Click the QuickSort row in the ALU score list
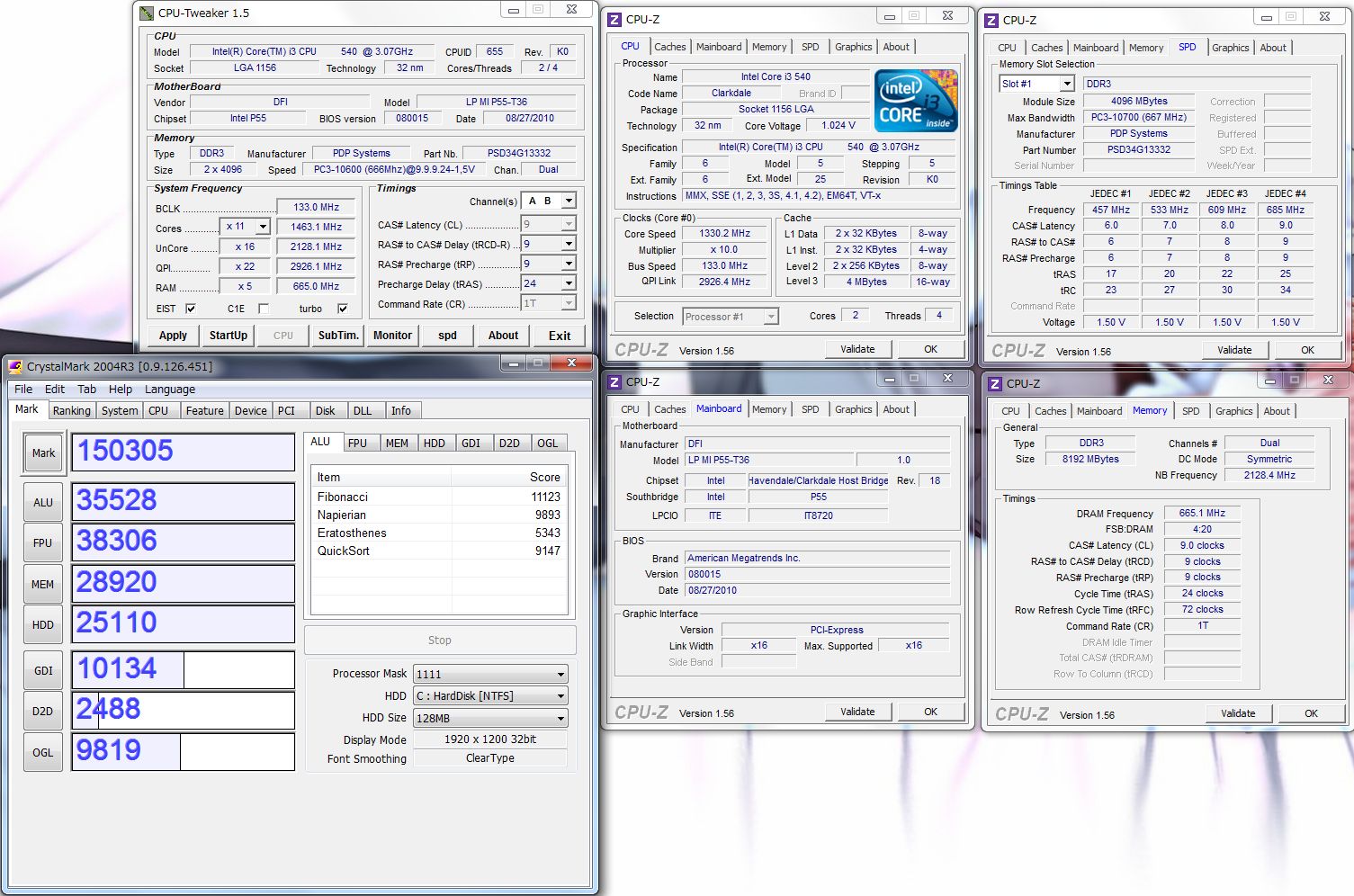 (x=439, y=551)
